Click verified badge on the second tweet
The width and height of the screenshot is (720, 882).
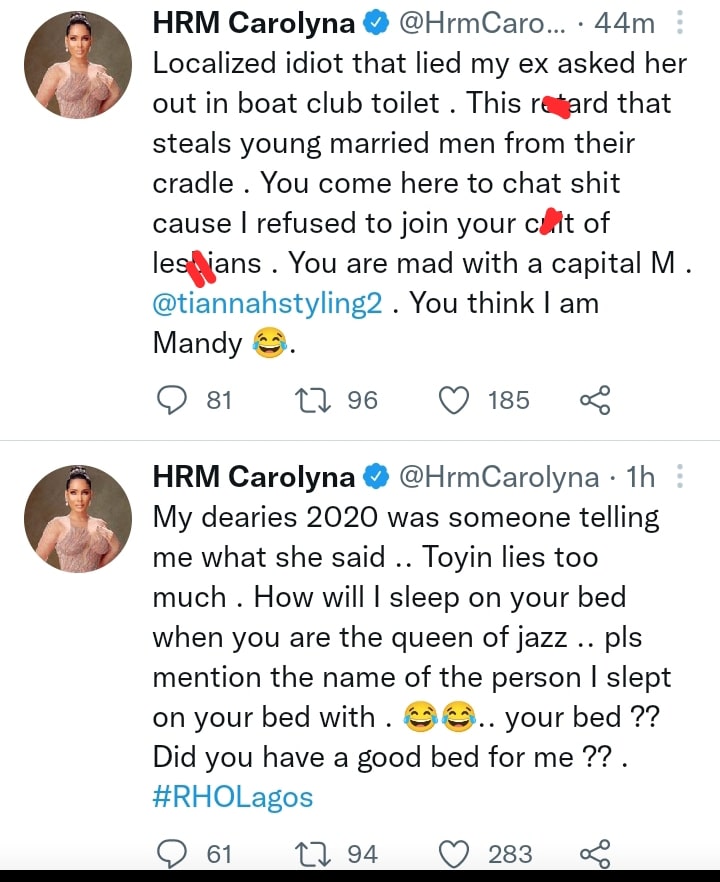375,478
